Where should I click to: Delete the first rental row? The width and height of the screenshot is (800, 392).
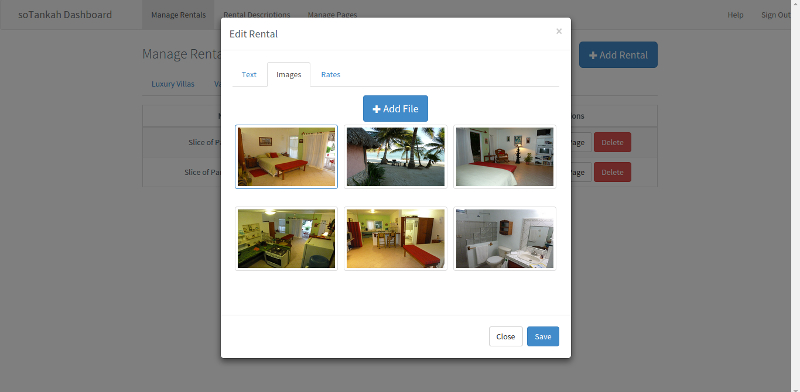(612, 142)
